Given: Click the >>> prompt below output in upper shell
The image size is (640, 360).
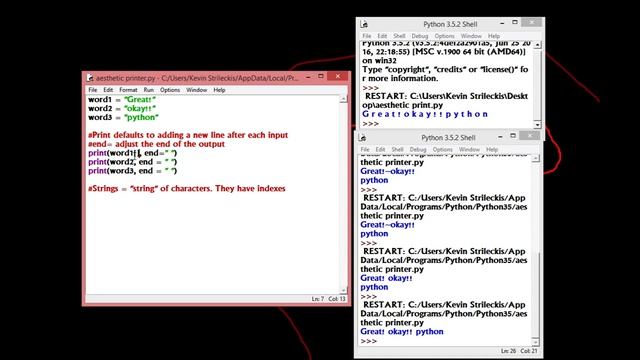Looking at the screenshot, I should [x=371, y=124].
